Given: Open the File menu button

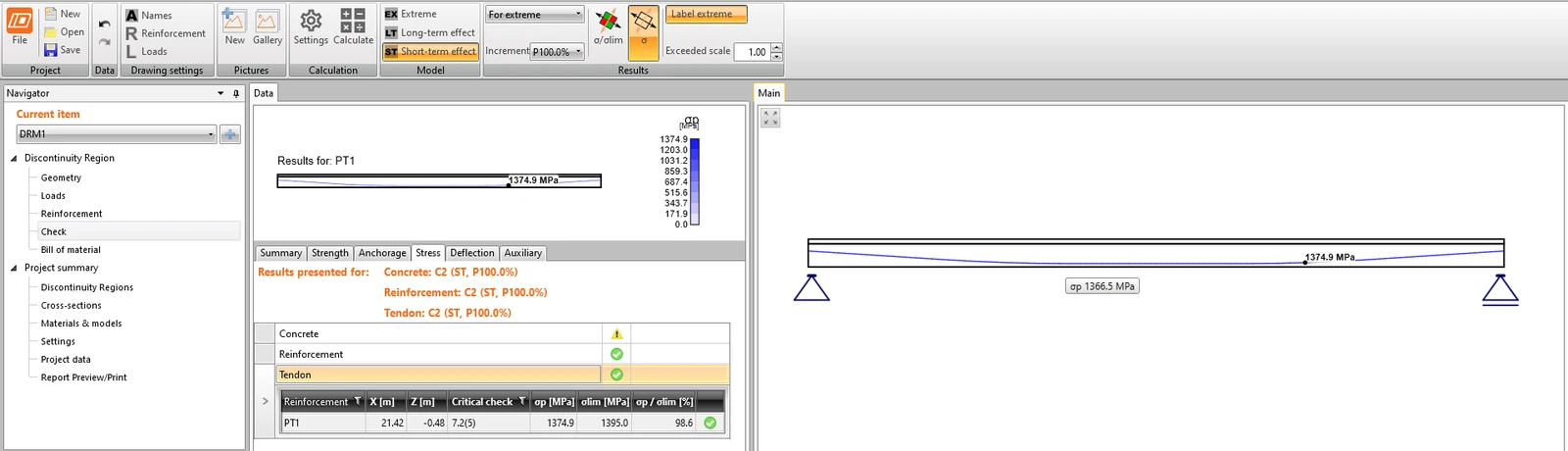Looking at the screenshot, I should [x=20, y=27].
